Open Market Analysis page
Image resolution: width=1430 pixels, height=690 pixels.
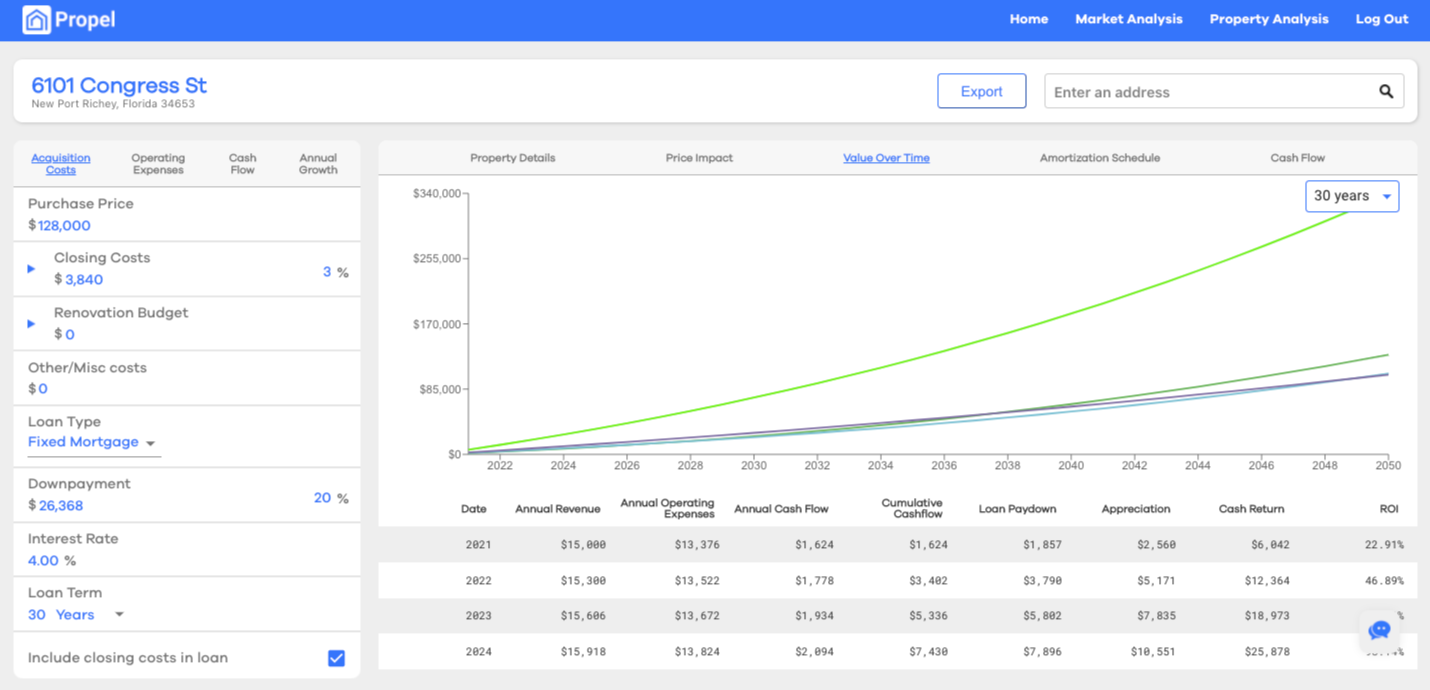[x=1129, y=19]
